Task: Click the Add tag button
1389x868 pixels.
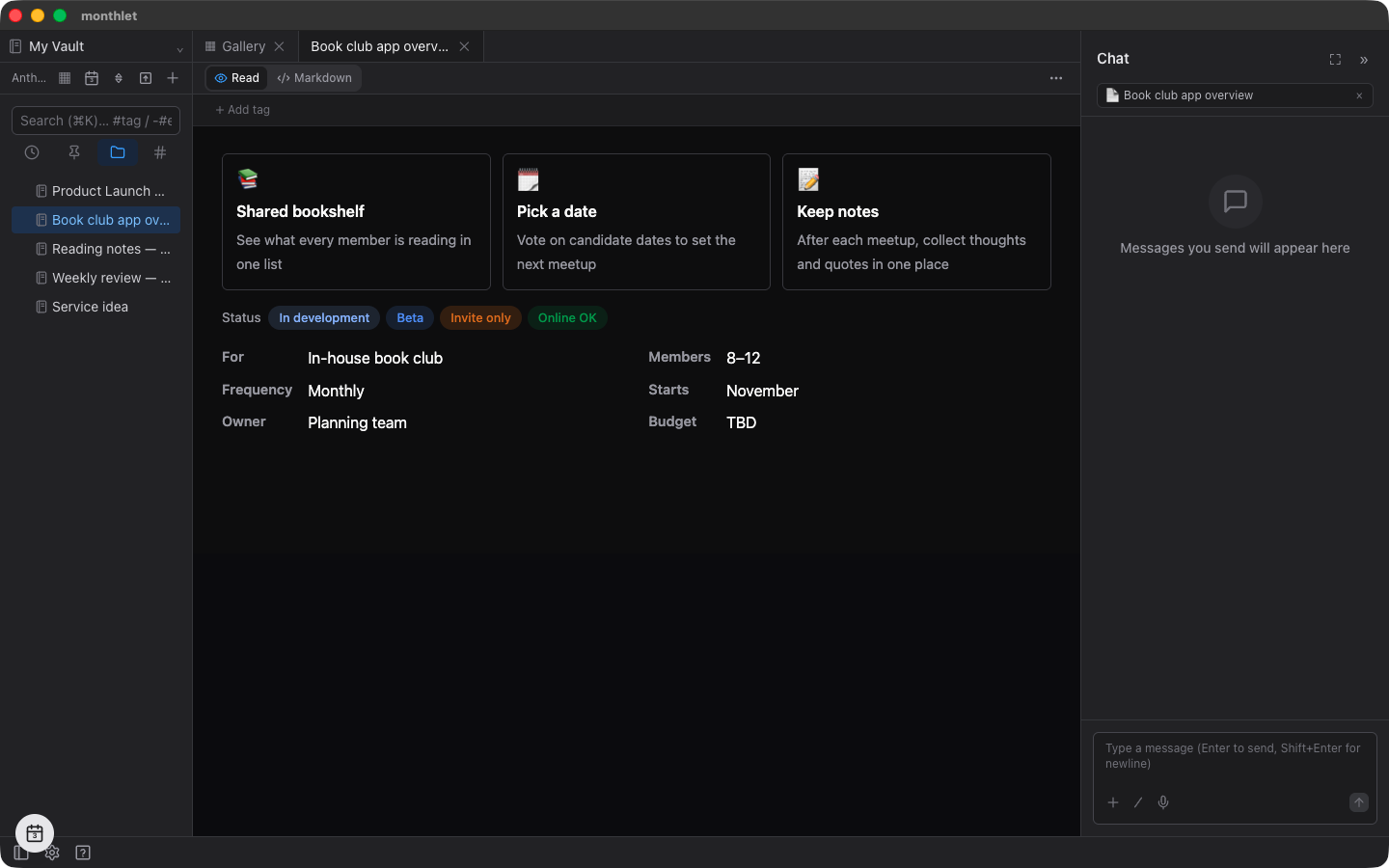Action: click(243, 110)
